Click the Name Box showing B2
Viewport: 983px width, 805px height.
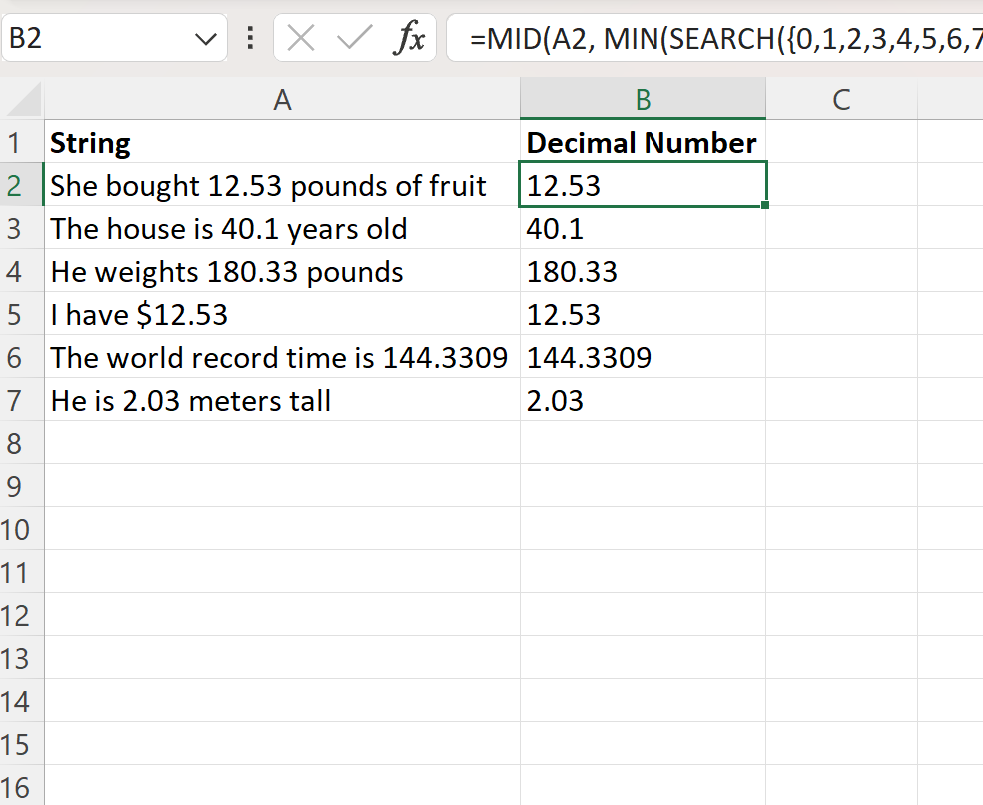(100, 37)
